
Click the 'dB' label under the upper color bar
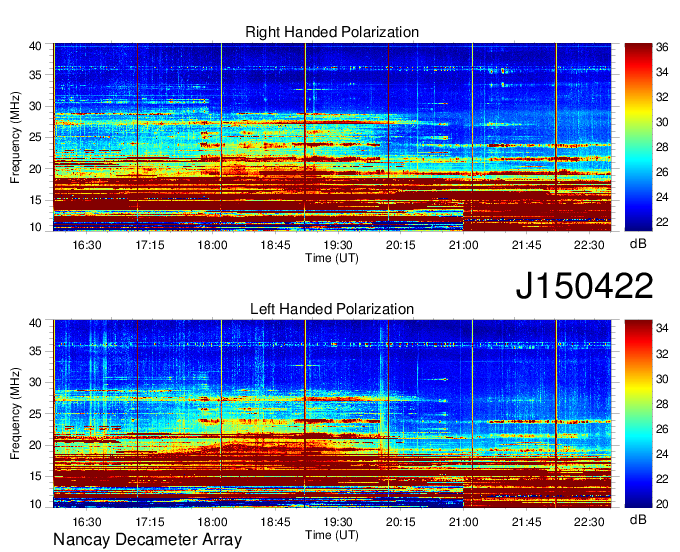[638, 244]
